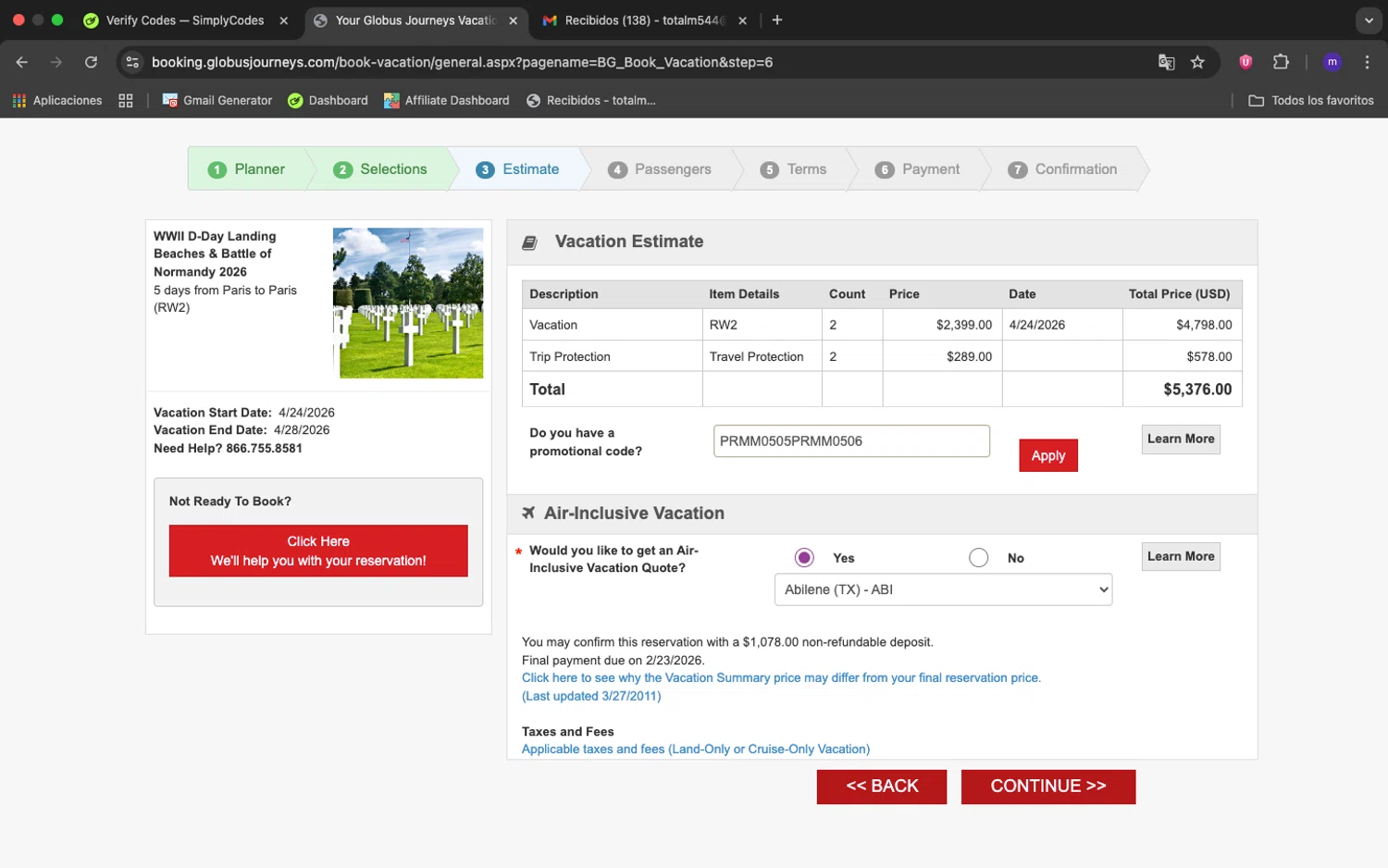Click the browser back arrow
Image resolution: width=1388 pixels, height=868 pixels.
[x=22, y=62]
